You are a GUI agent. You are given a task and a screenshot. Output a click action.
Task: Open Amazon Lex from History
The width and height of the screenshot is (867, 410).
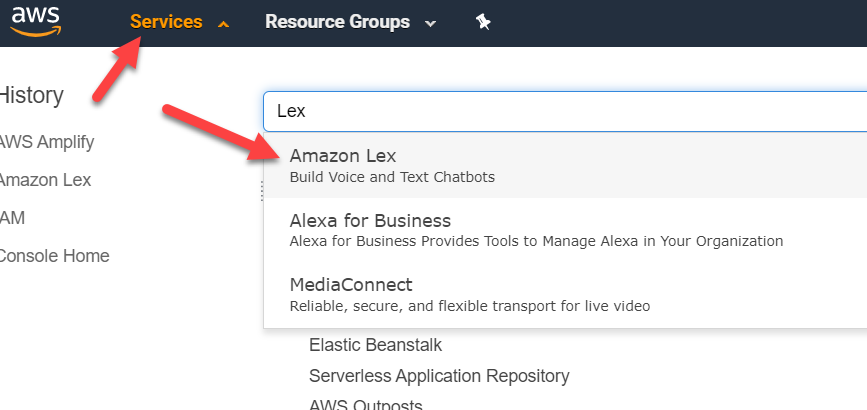45,180
